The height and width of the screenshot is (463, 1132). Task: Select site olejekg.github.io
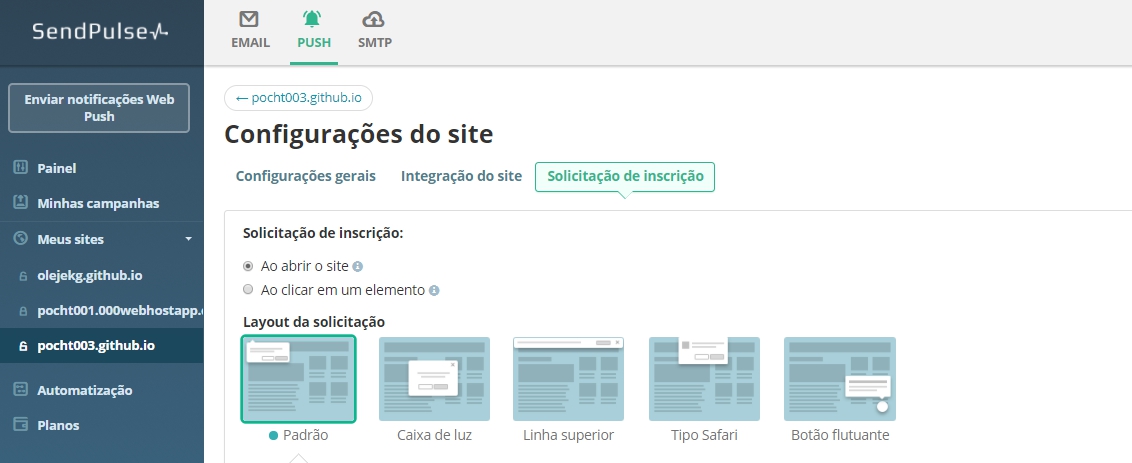(90, 275)
